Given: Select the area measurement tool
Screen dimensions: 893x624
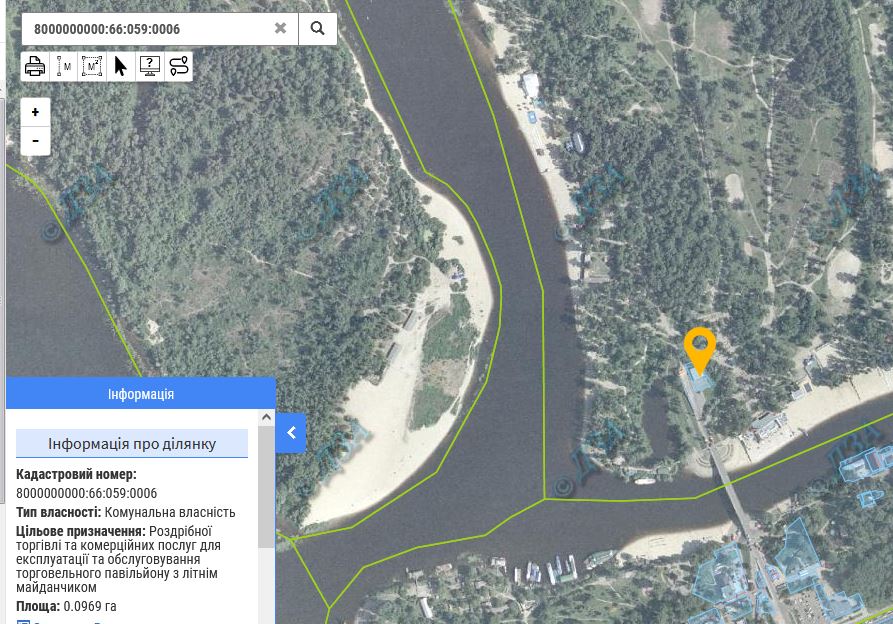Looking at the screenshot, I should 92,67.
